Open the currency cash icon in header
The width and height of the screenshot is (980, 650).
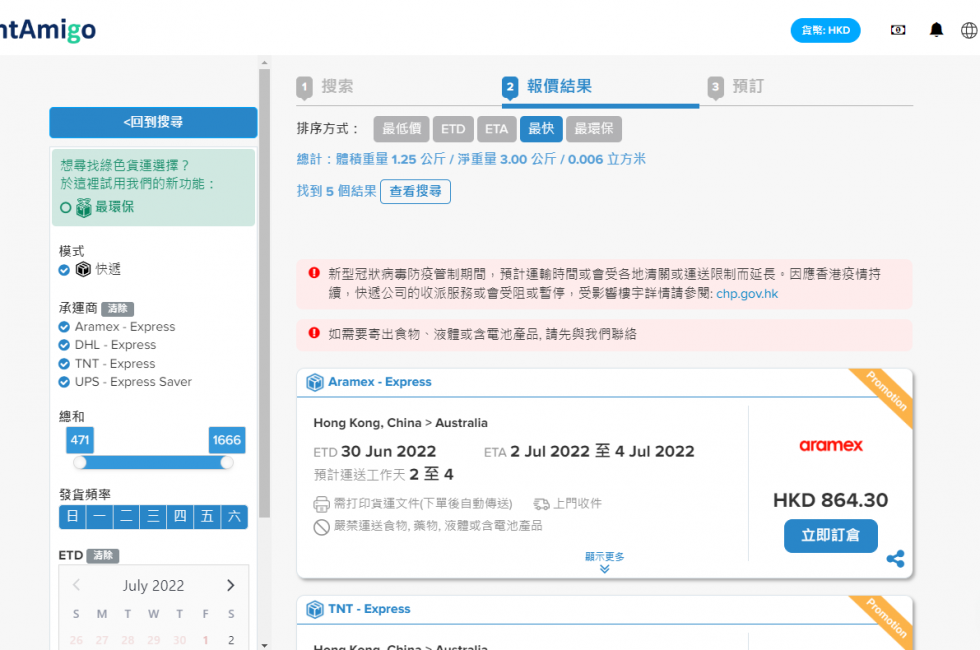point(898,30)
